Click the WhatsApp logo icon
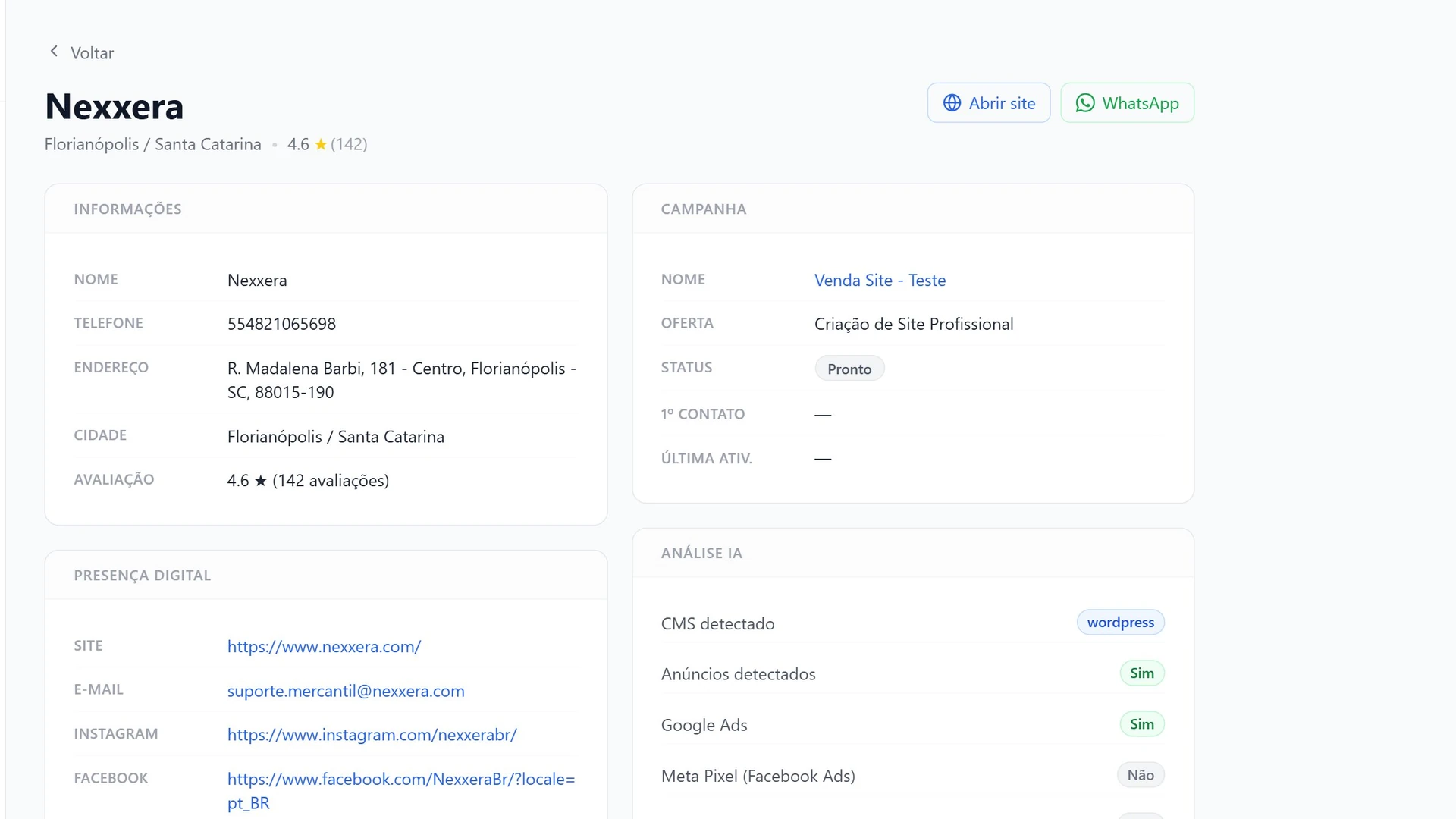Screen dimensions: 1456x819 coord(1085,103)
